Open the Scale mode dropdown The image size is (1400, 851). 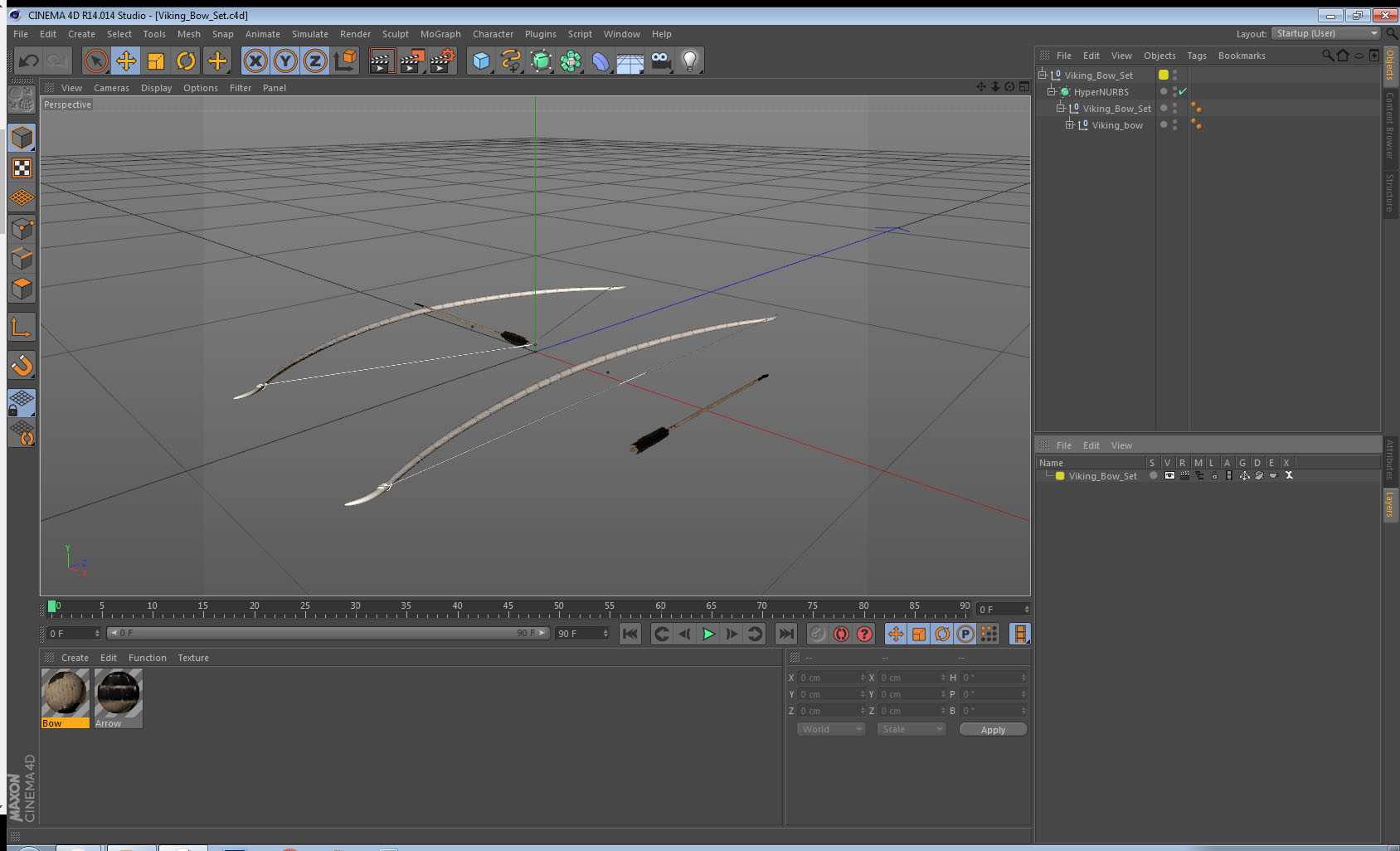[x=911, y=729]
